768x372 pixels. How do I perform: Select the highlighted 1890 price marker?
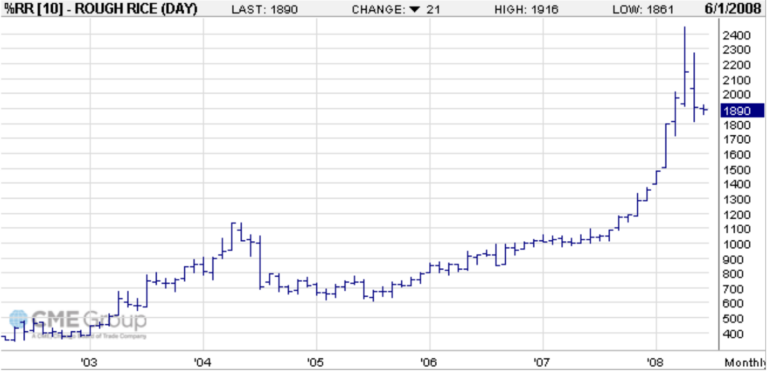(743, 111)
